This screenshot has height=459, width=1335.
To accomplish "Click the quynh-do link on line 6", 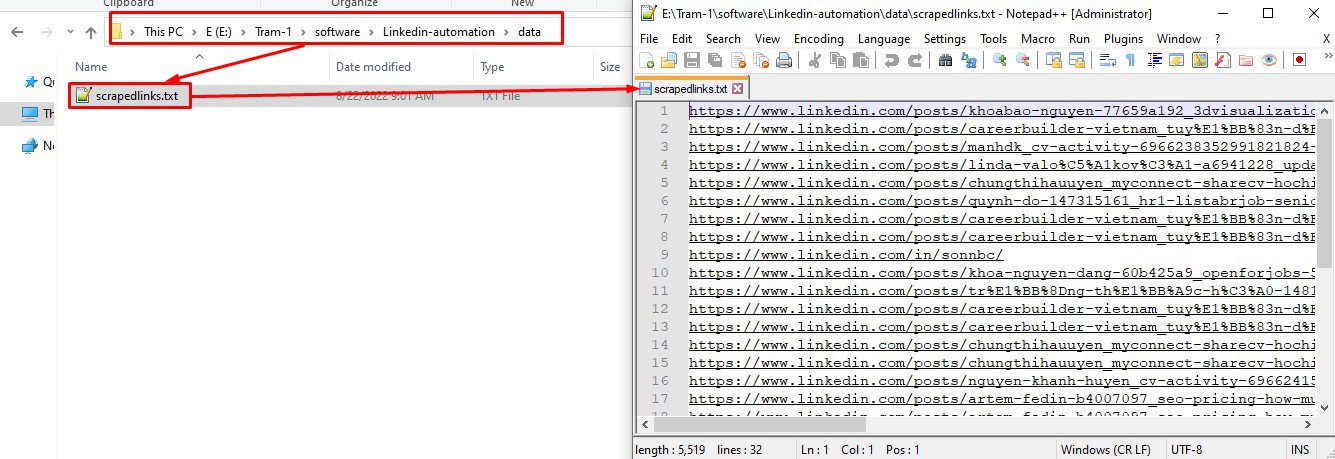I will [x=1002, y=201].
